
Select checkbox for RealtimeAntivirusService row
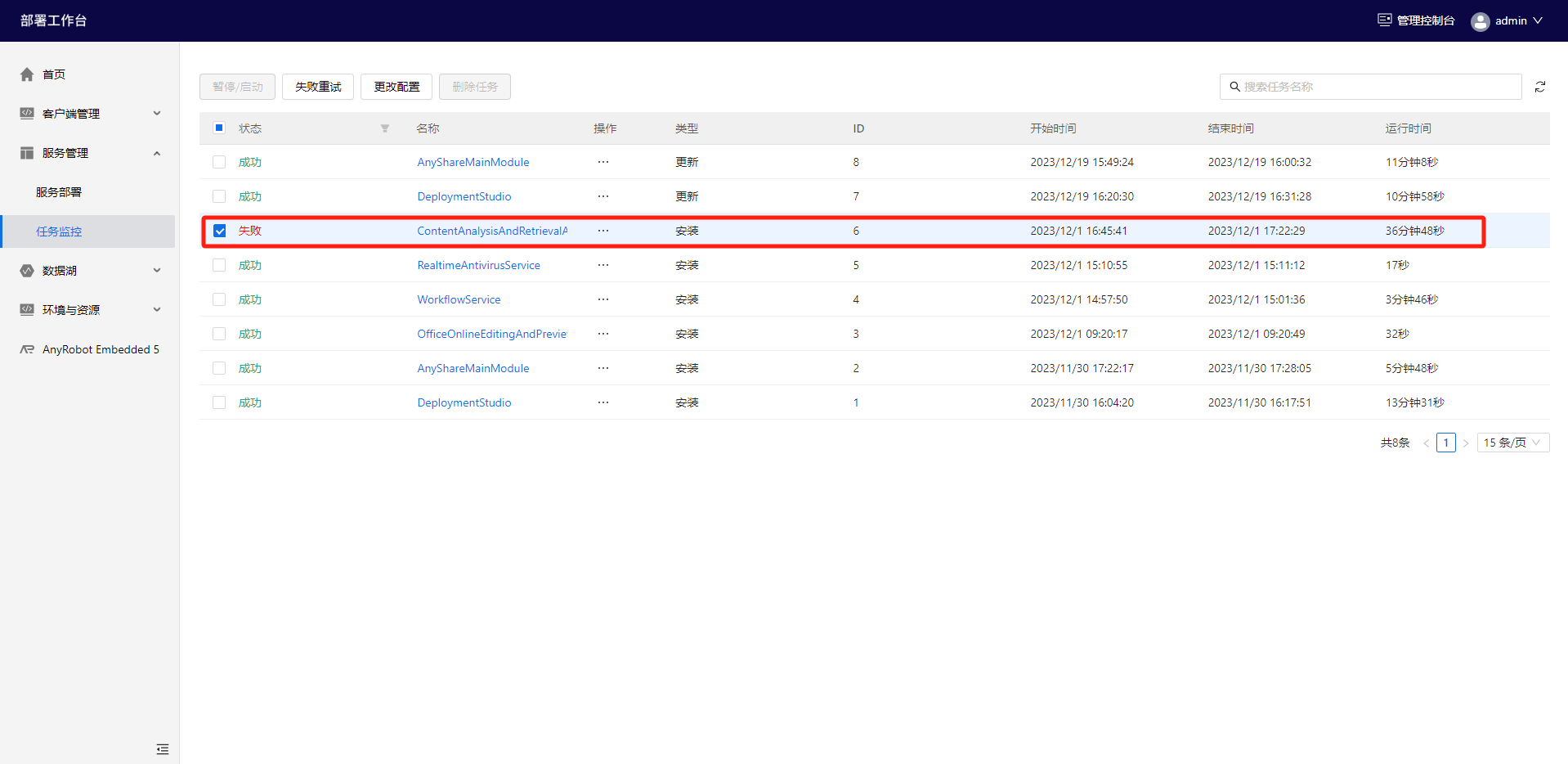(219, 265)
